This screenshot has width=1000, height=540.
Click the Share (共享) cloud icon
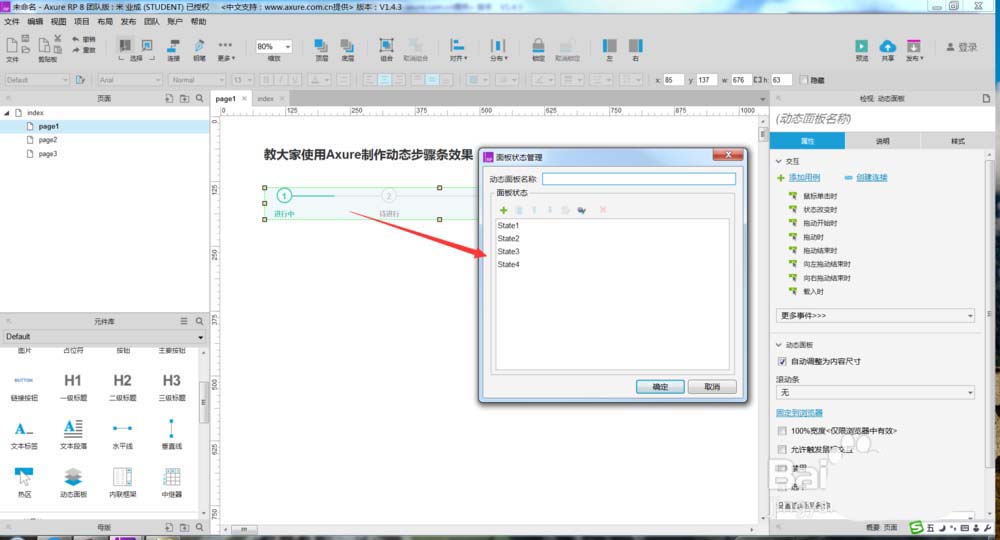click(888, 49)
